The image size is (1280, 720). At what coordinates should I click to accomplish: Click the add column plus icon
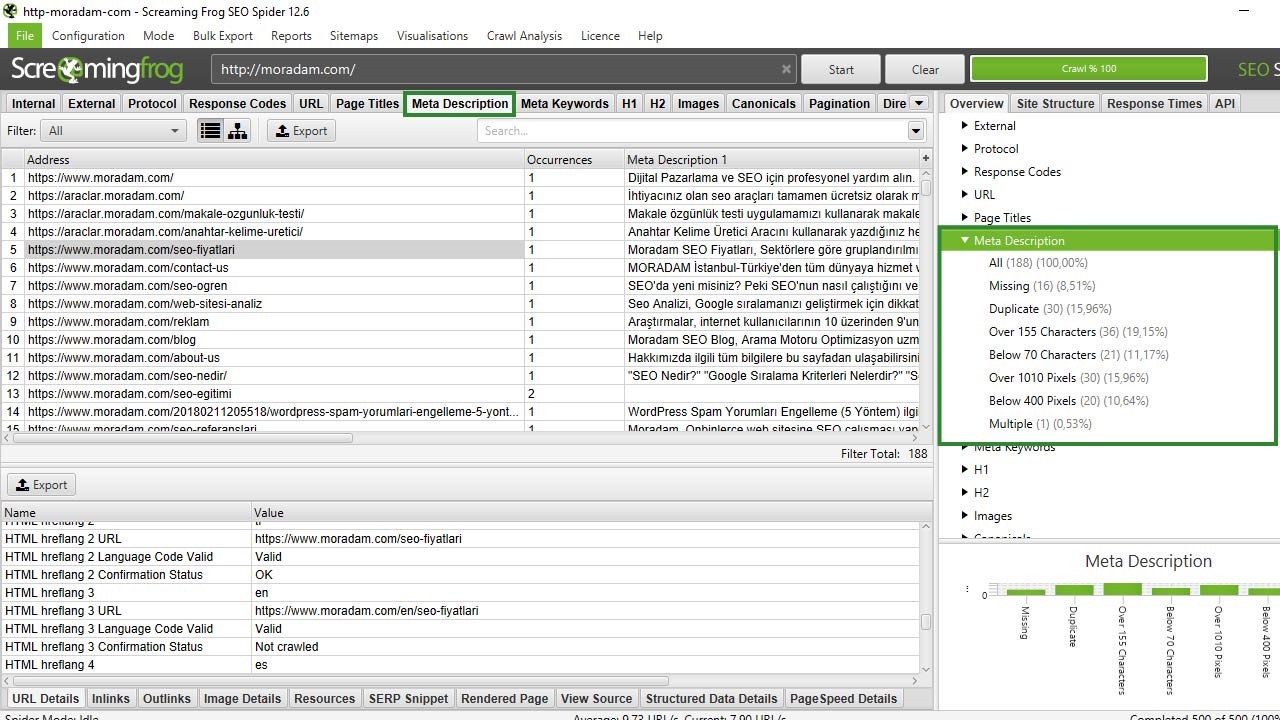pyautogui.click(x=926, y=159)
